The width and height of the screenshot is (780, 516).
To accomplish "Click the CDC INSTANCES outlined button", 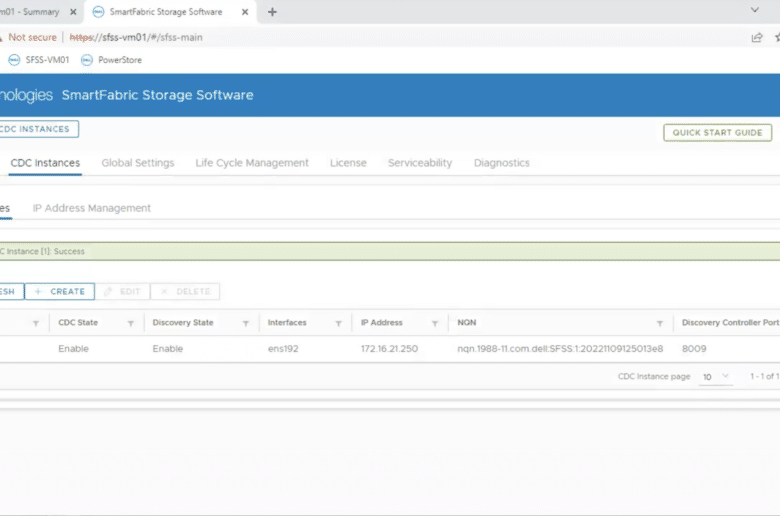I will pyautogui.click(x=38, y=129).
